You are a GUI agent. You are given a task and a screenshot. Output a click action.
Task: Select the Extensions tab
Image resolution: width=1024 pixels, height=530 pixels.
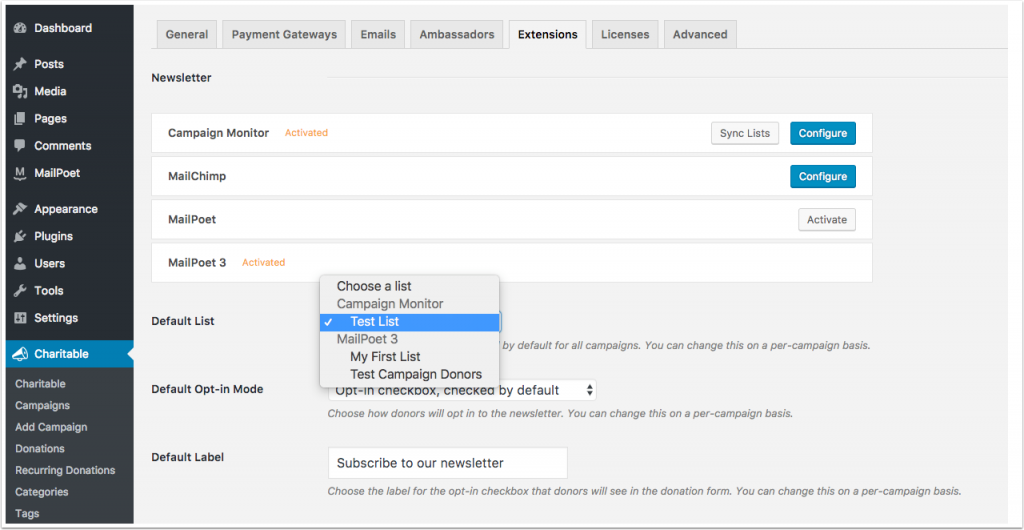point(547,35)
